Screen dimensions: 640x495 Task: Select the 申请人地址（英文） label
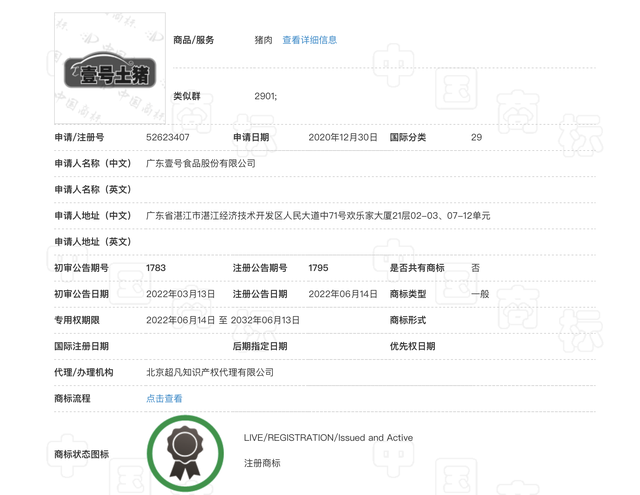[93, 242]
